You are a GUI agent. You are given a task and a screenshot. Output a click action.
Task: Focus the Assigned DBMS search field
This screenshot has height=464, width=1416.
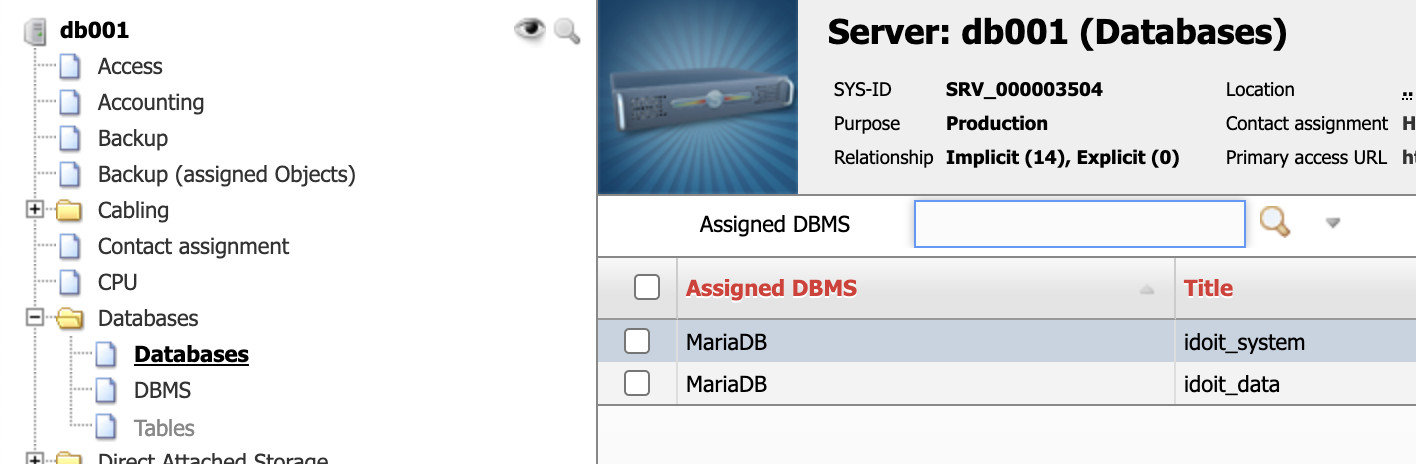pos(1080,224)
